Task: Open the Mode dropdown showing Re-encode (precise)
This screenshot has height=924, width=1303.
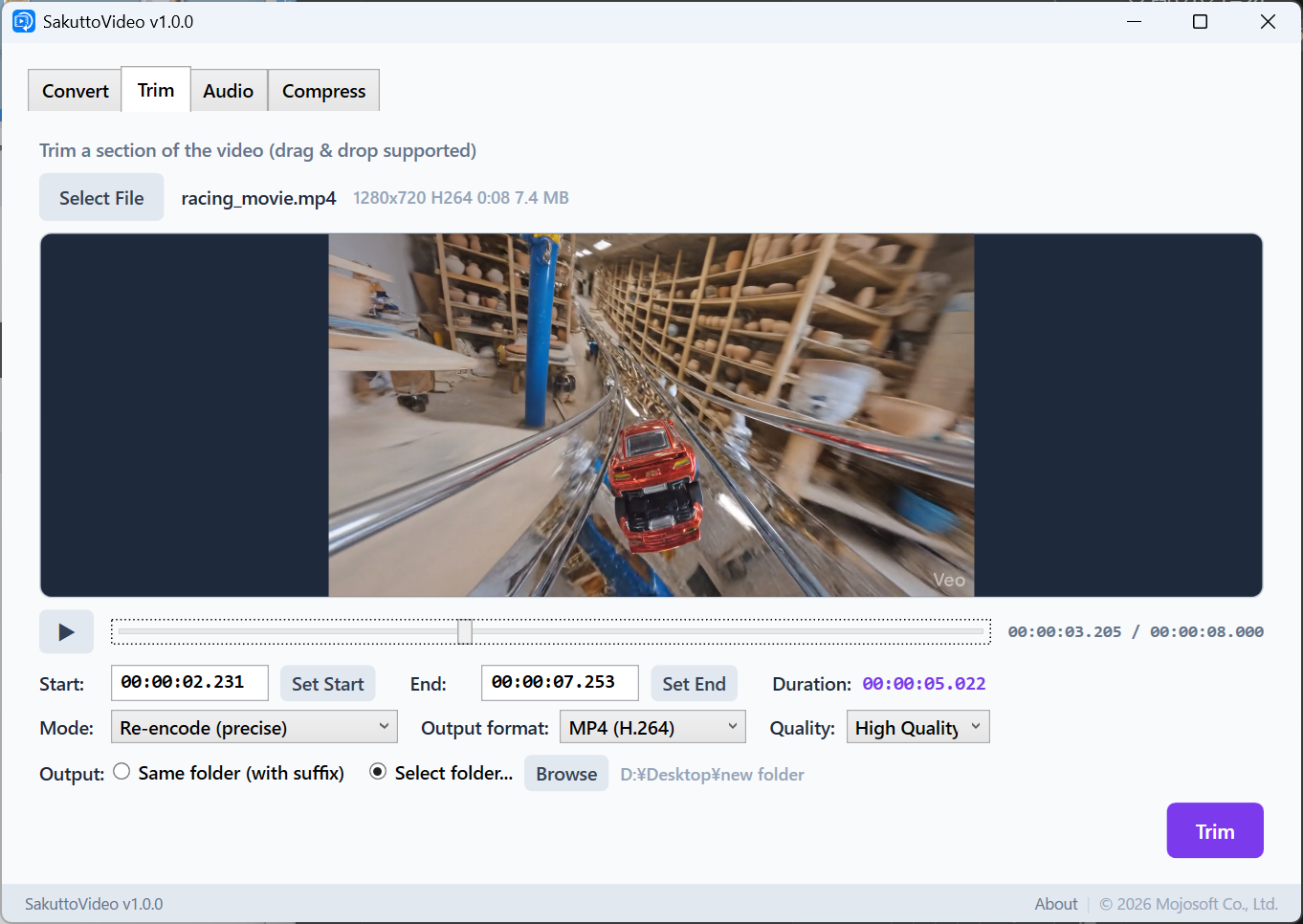Action: point(254,727)
